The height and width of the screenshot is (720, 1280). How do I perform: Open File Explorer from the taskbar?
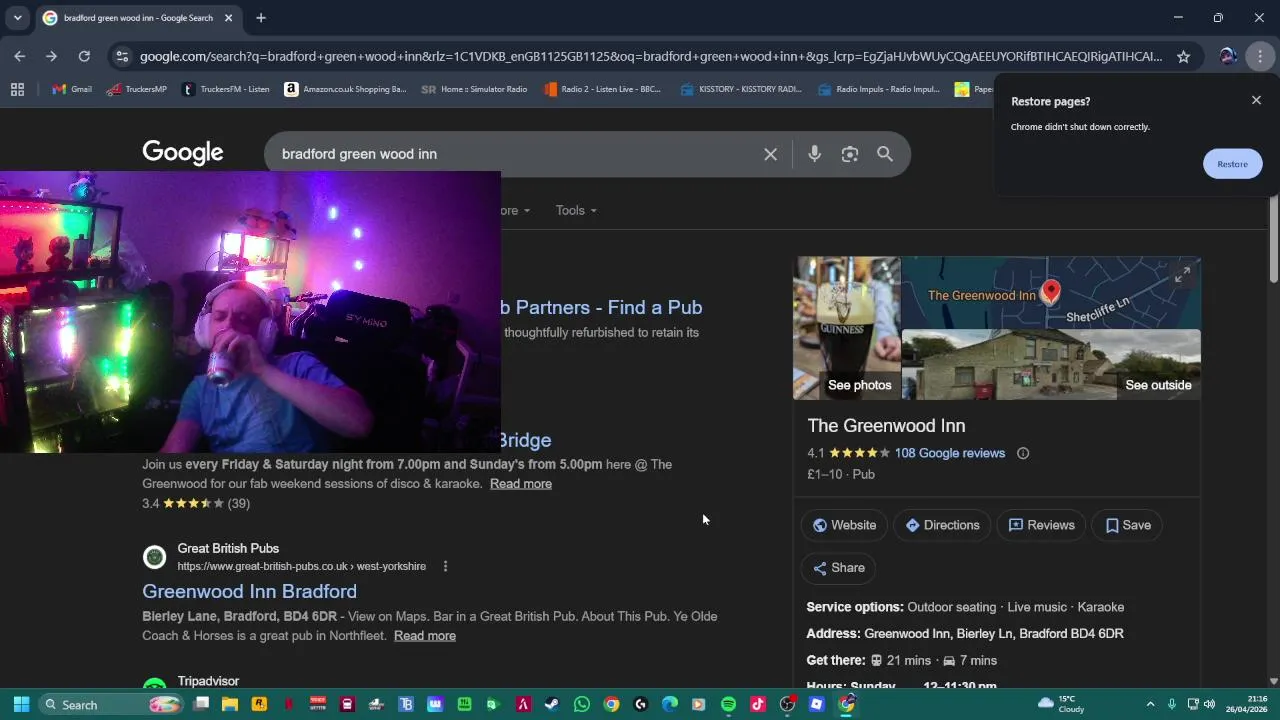(230, 704)
